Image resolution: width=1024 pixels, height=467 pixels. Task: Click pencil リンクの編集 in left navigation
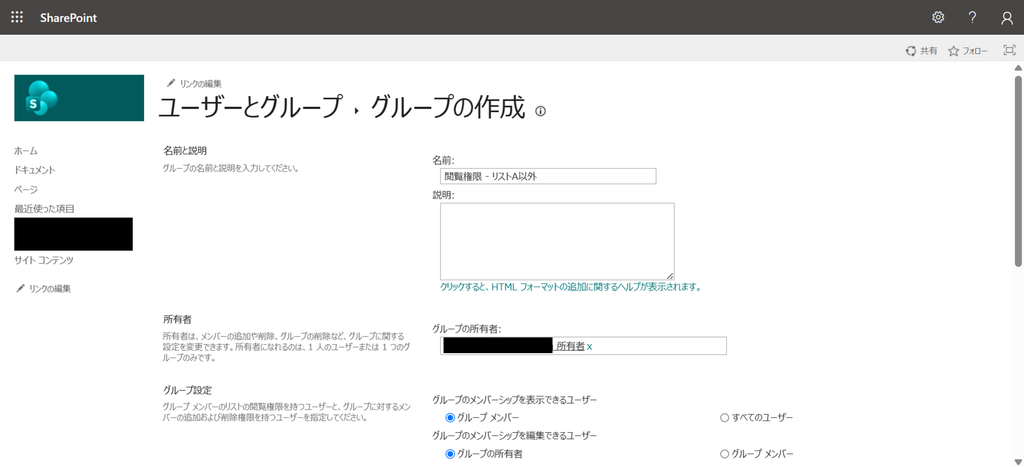(x=43, y=289)
